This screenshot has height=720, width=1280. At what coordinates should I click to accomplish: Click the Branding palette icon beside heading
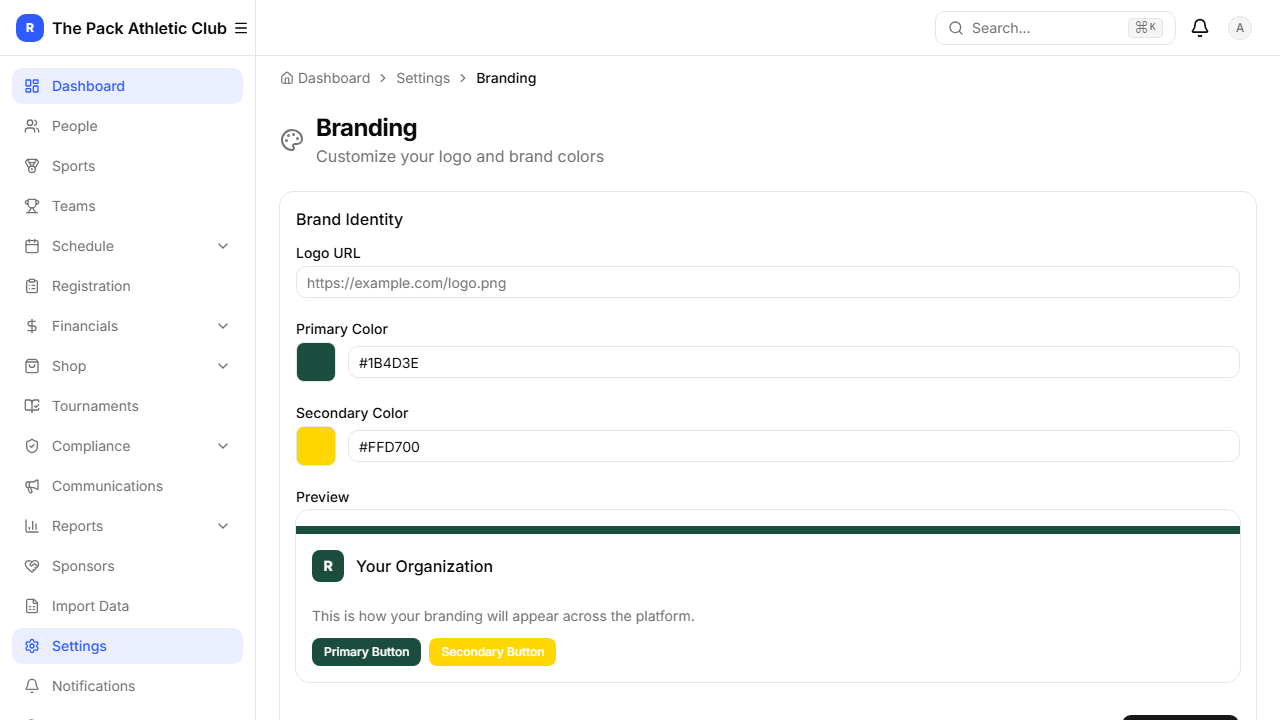(292, 140)
